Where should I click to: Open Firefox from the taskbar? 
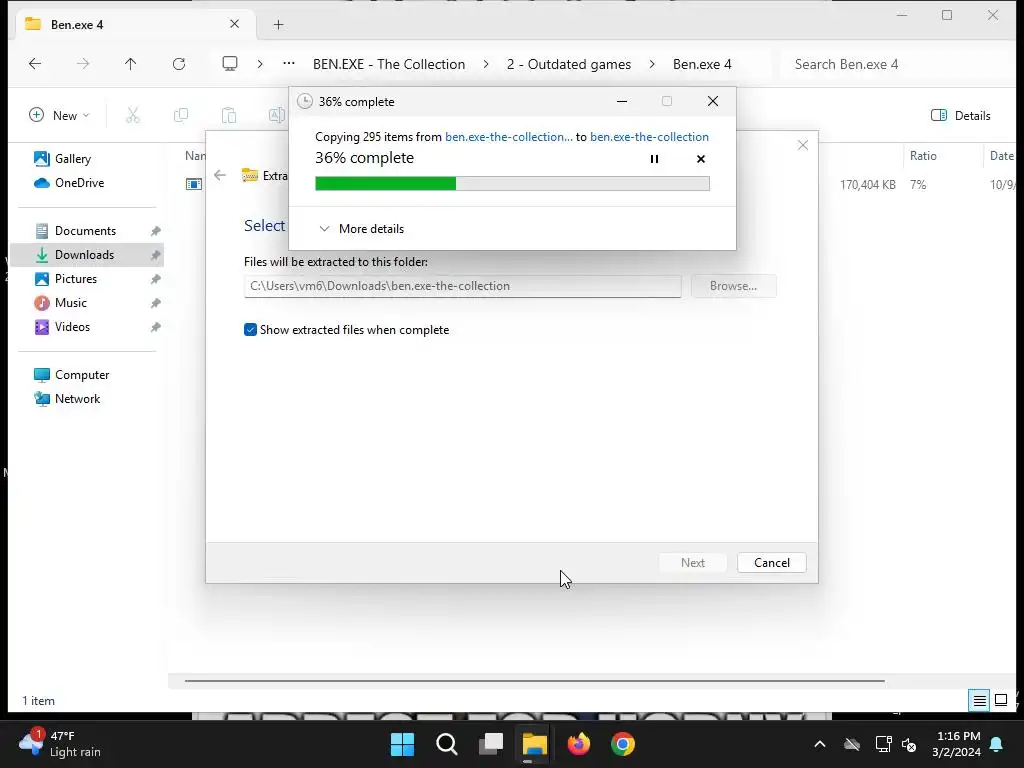pos(579,744)
